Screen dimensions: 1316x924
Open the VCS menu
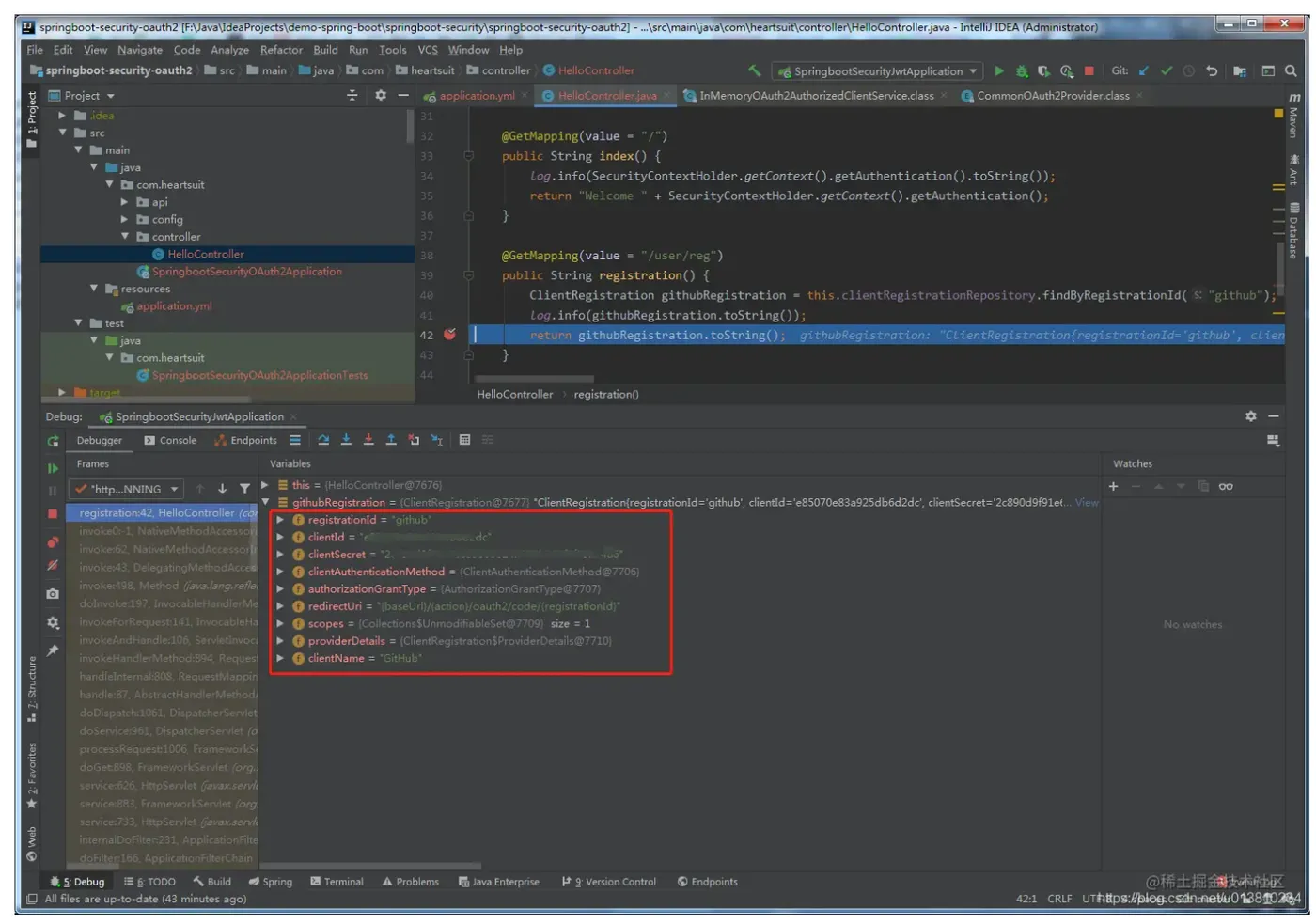click(428, 50)
